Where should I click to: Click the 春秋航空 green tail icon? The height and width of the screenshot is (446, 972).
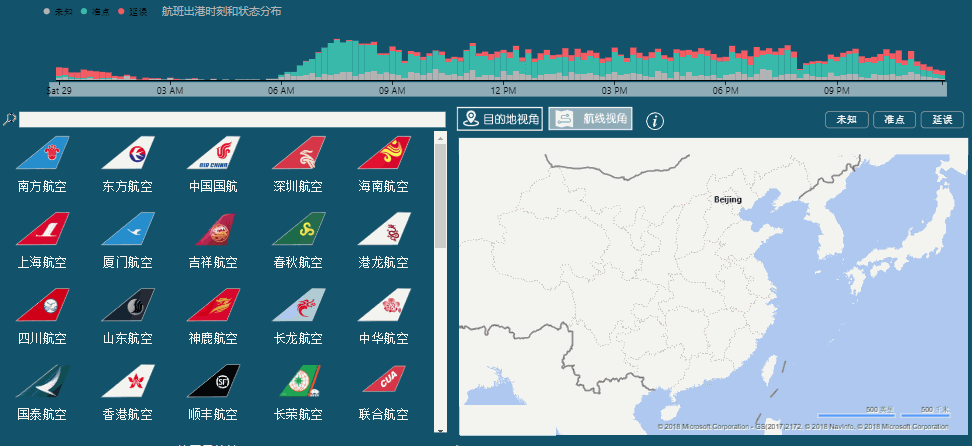298,229
